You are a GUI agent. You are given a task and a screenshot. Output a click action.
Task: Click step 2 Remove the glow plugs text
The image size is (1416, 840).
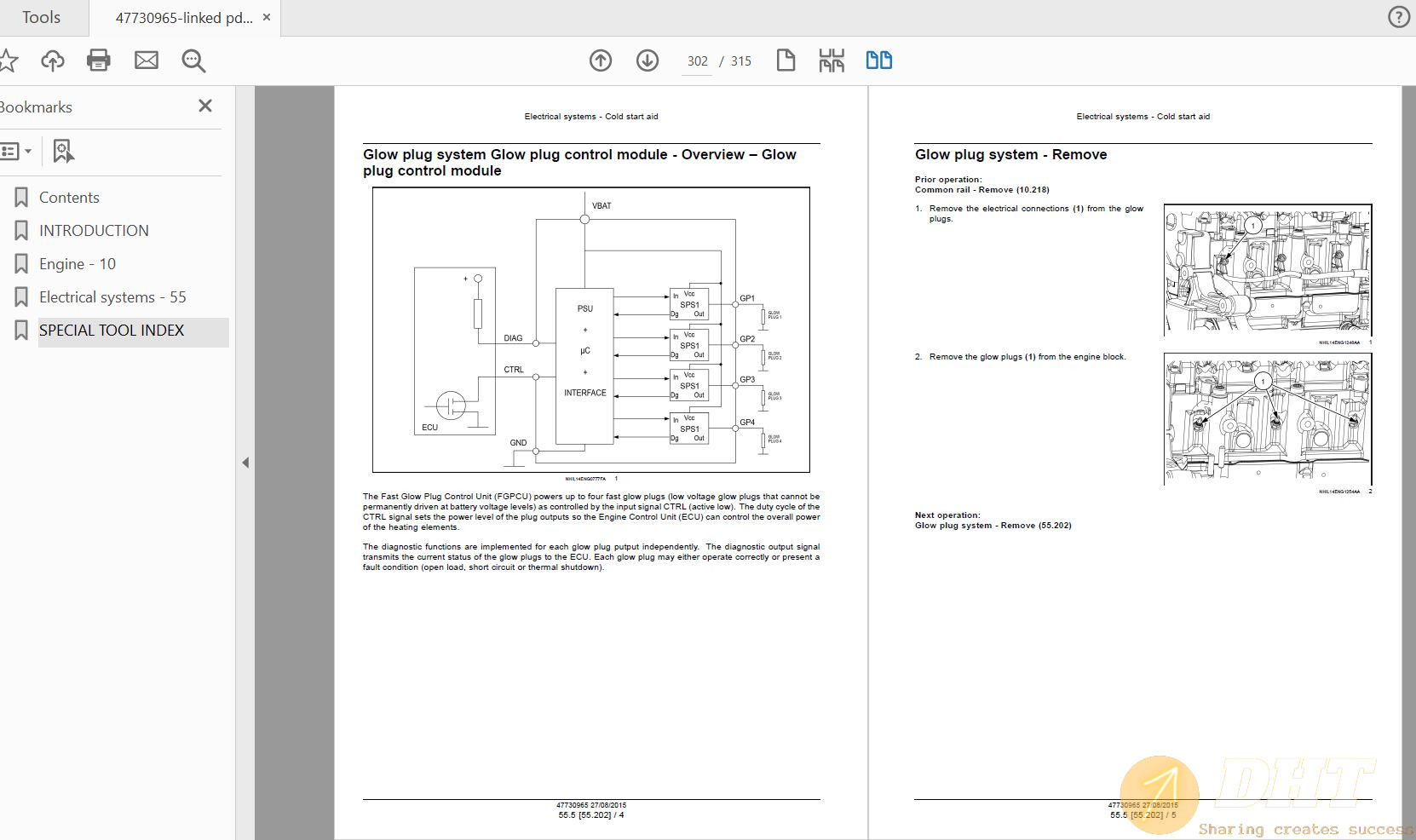[1027, 357]
